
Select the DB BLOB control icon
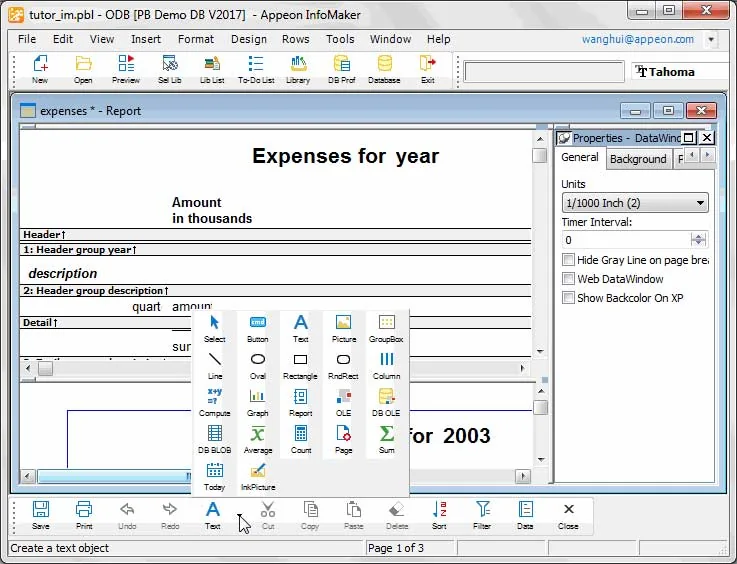tap(214, 439)
